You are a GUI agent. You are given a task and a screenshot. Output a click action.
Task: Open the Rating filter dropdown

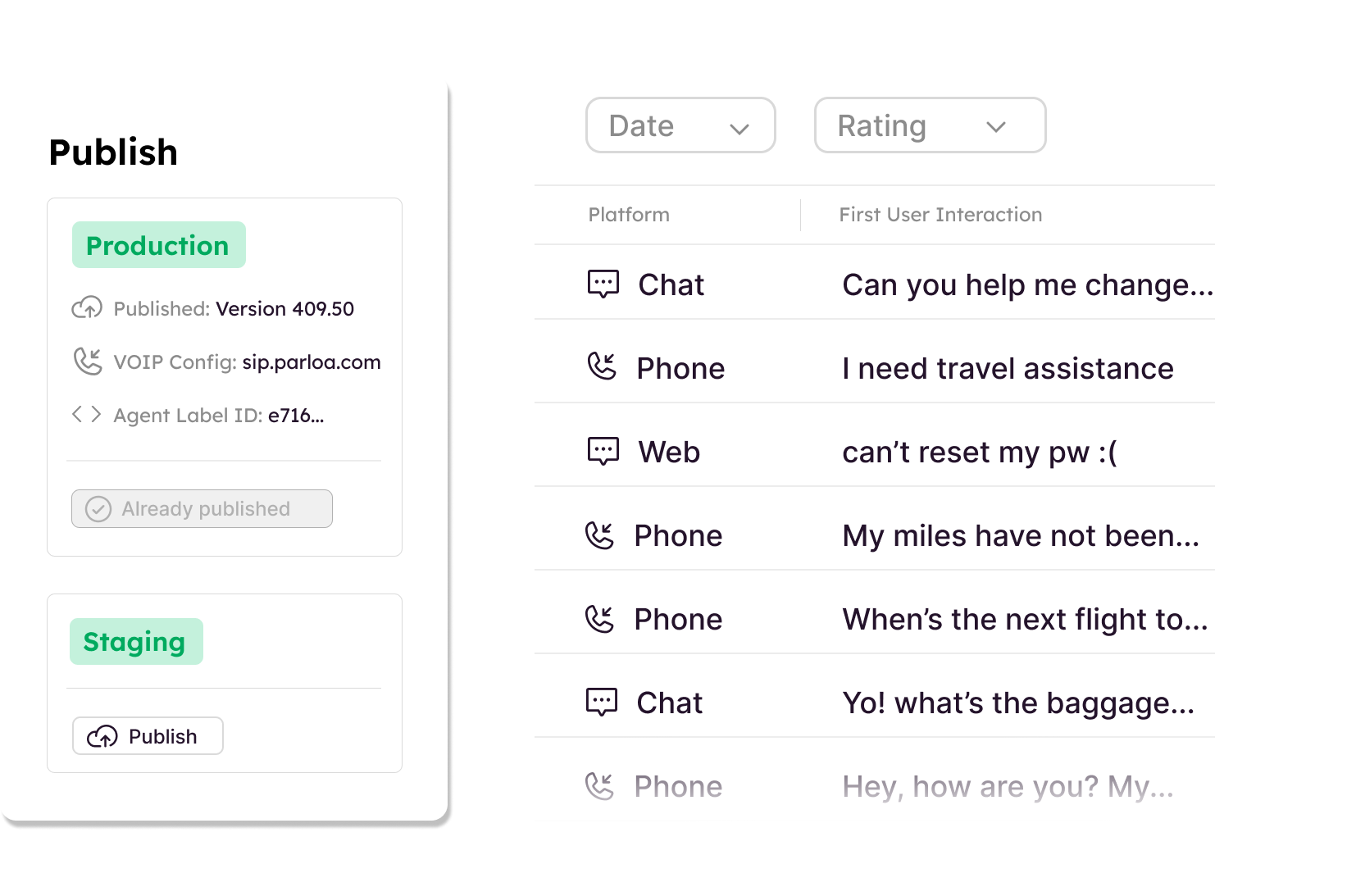point(930,125)
